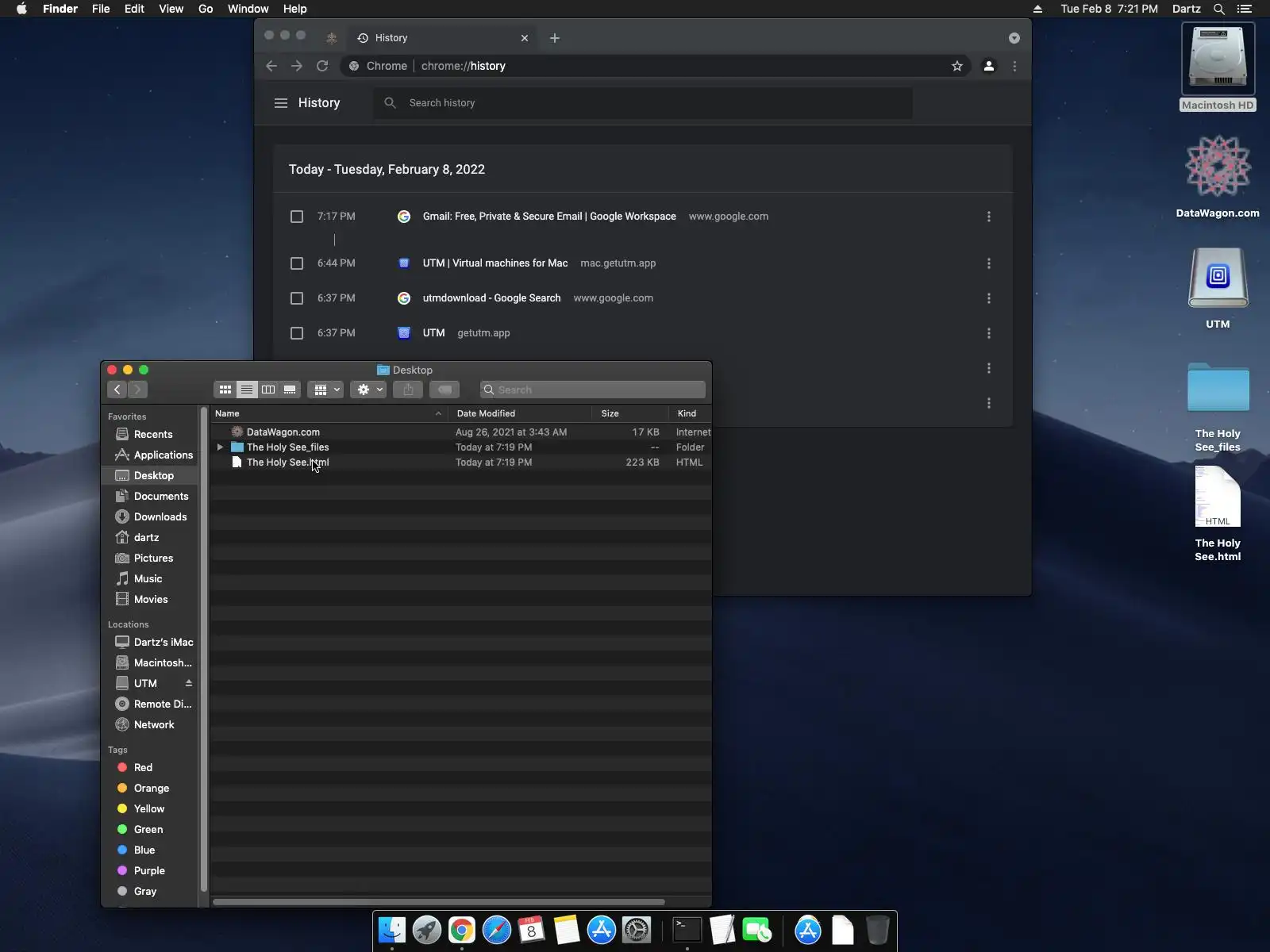Reload the Chrome History page

tap(322, 66)
